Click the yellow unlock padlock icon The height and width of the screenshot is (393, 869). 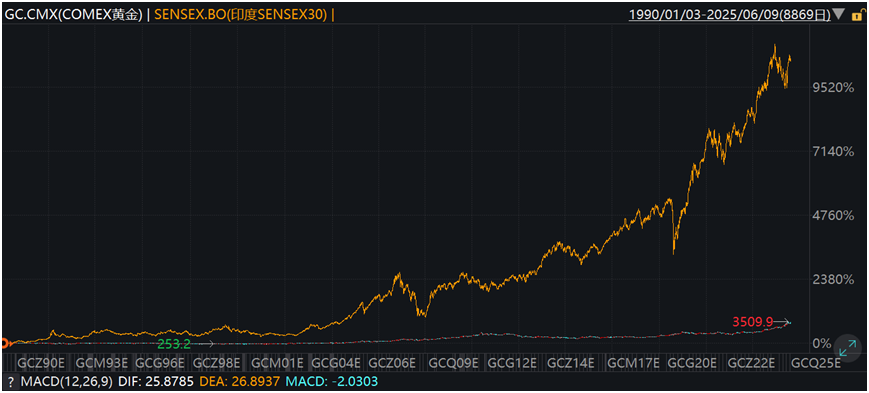[858, 14]
